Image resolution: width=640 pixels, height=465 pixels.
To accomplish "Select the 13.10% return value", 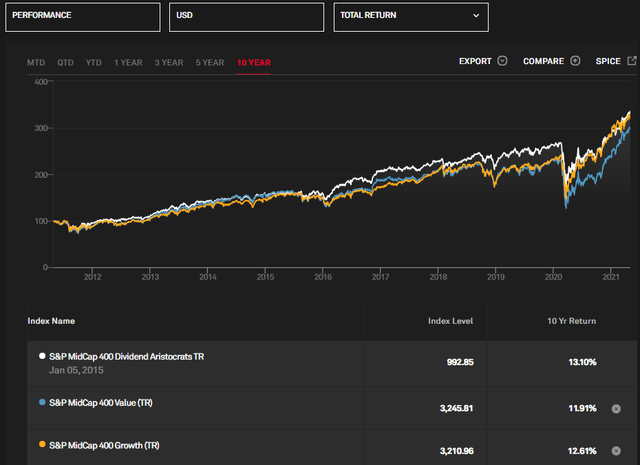I will tap(582, 362).
